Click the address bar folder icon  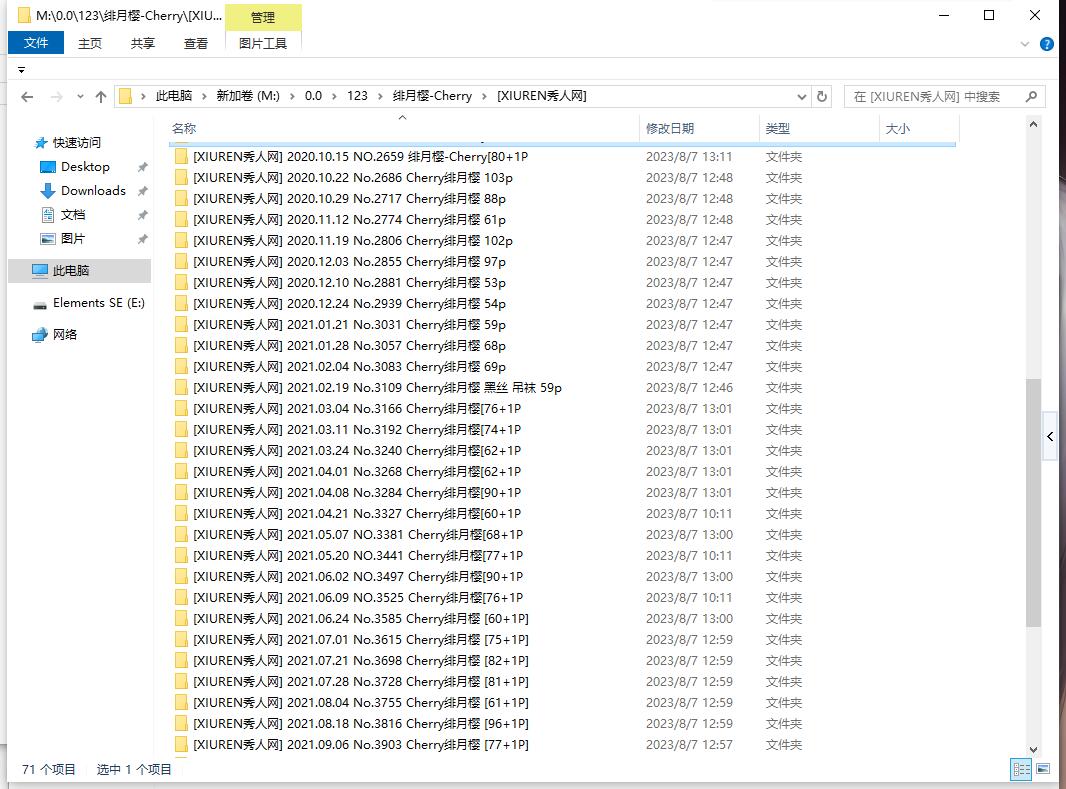click(125, 97)
